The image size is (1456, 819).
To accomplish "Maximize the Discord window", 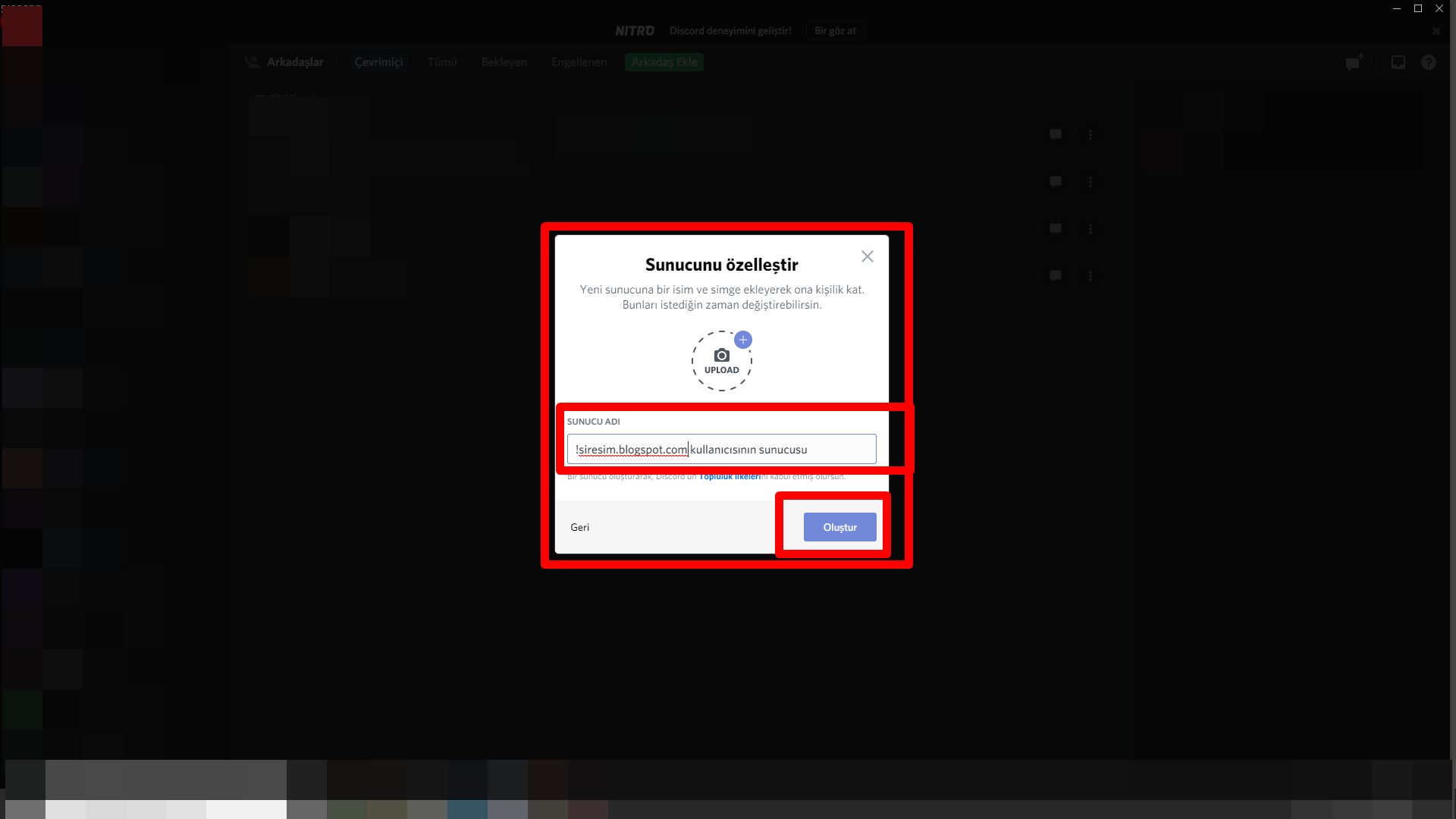I will pos(1418,8).
